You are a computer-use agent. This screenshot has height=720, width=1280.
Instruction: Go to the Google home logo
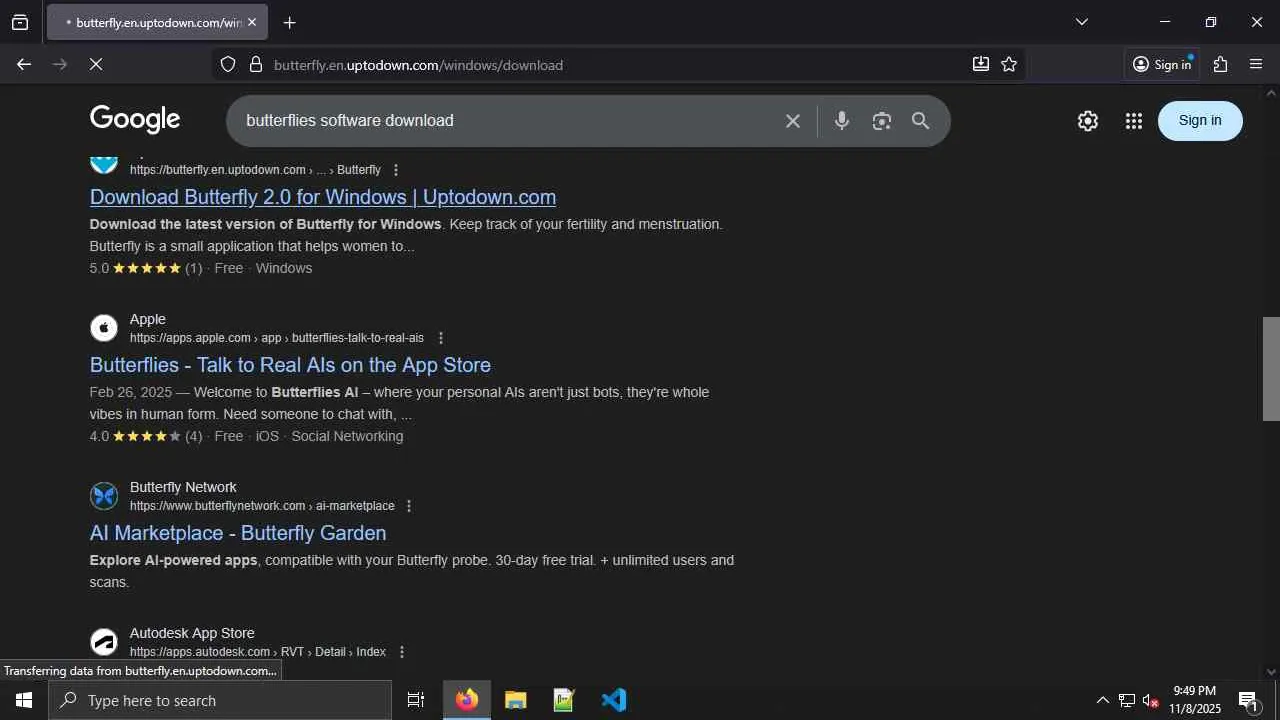click(135, 120)
